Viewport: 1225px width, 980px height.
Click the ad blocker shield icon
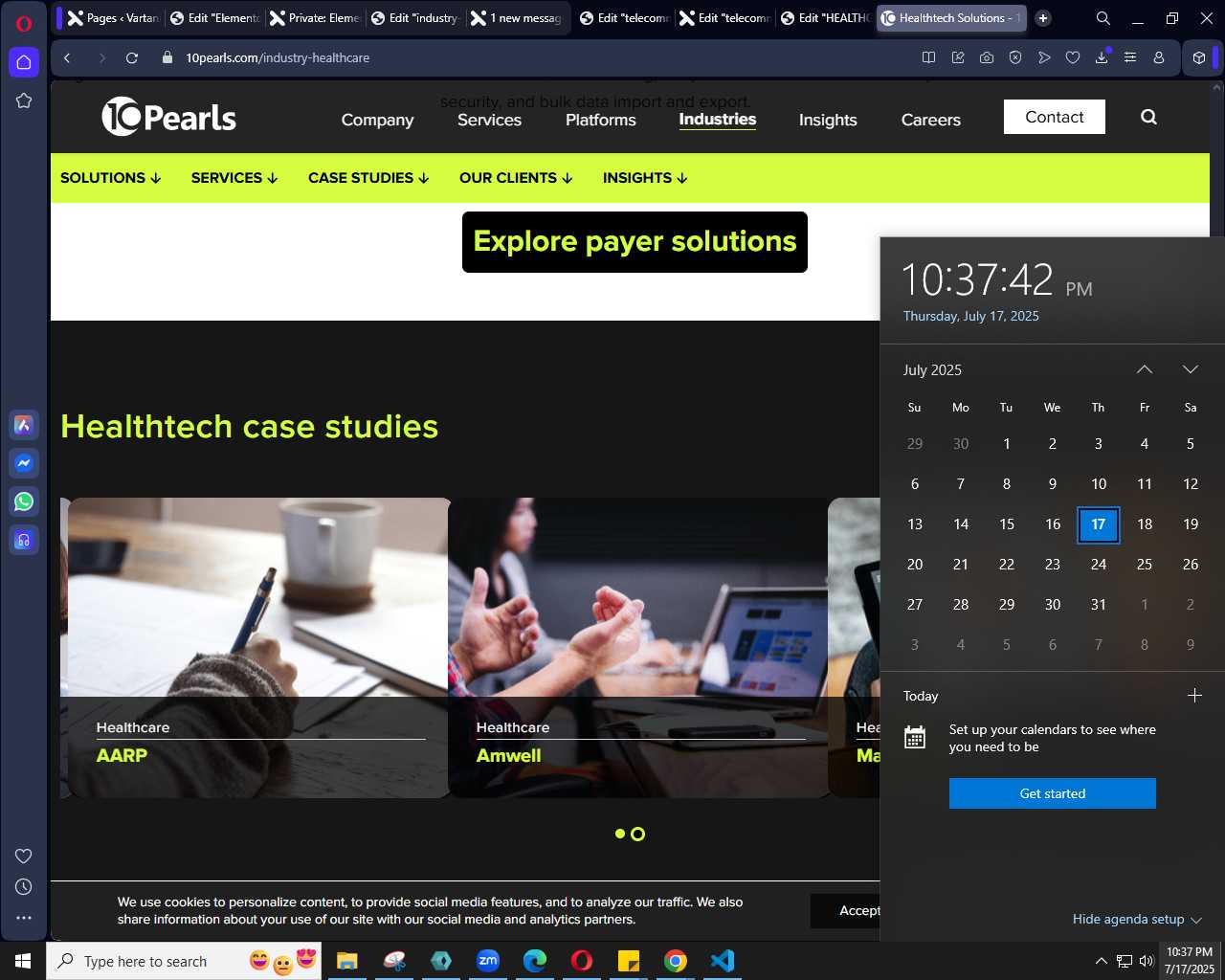[x=1015, y=57]
